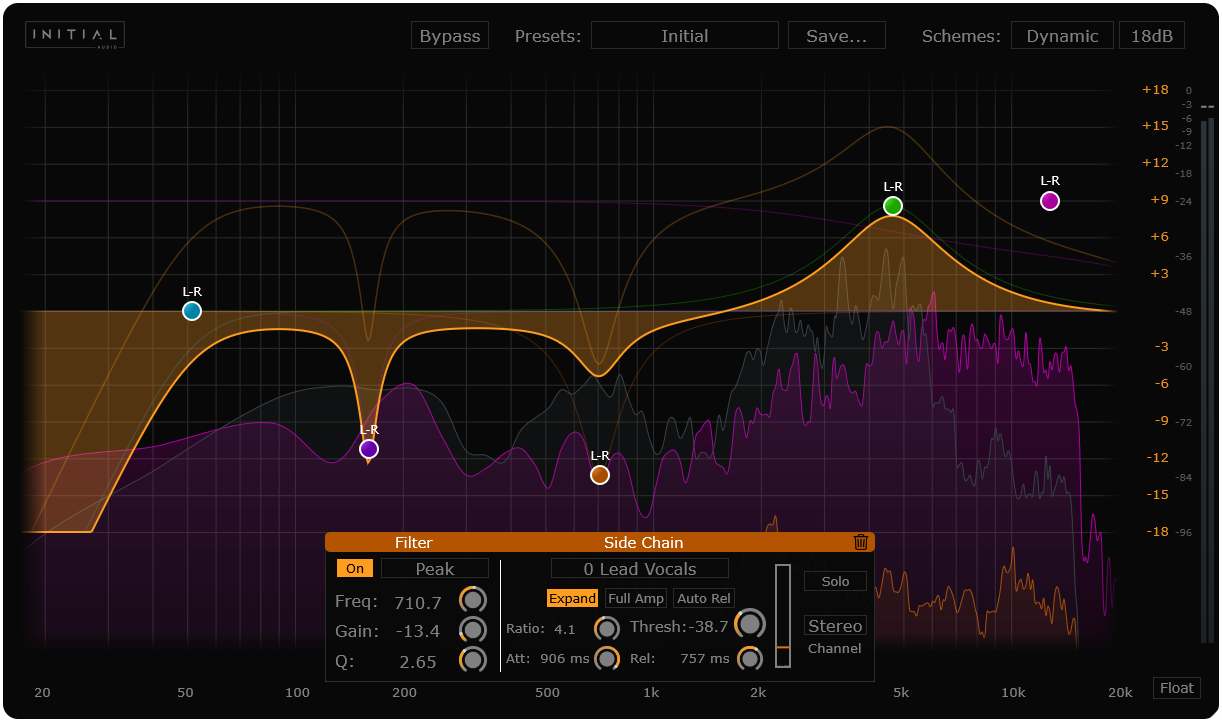
Task: Disable the Expand mode toggle
Action: [572, 598]
